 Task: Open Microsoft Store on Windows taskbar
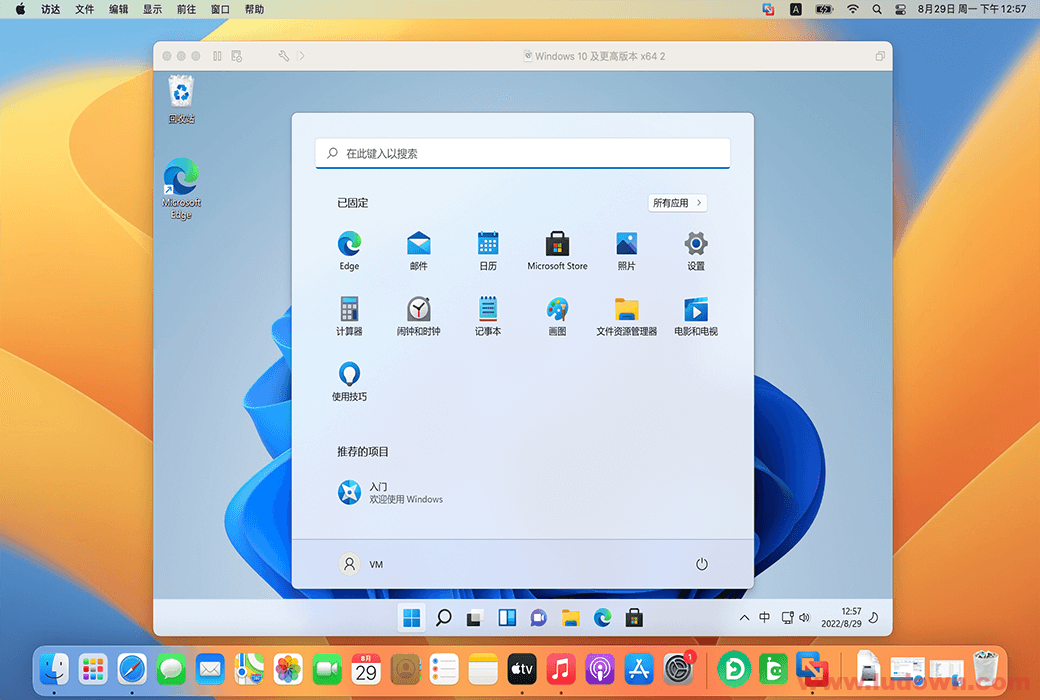click(x=634, y=618)
